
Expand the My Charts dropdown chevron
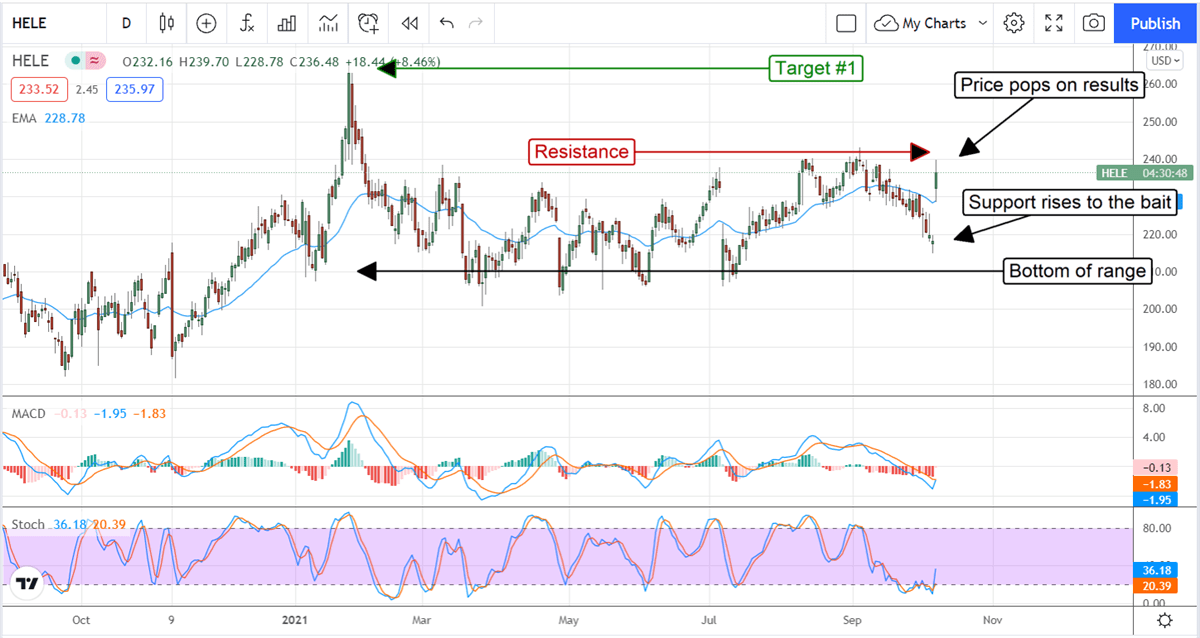pyautogui.click(x=982, y=22)
